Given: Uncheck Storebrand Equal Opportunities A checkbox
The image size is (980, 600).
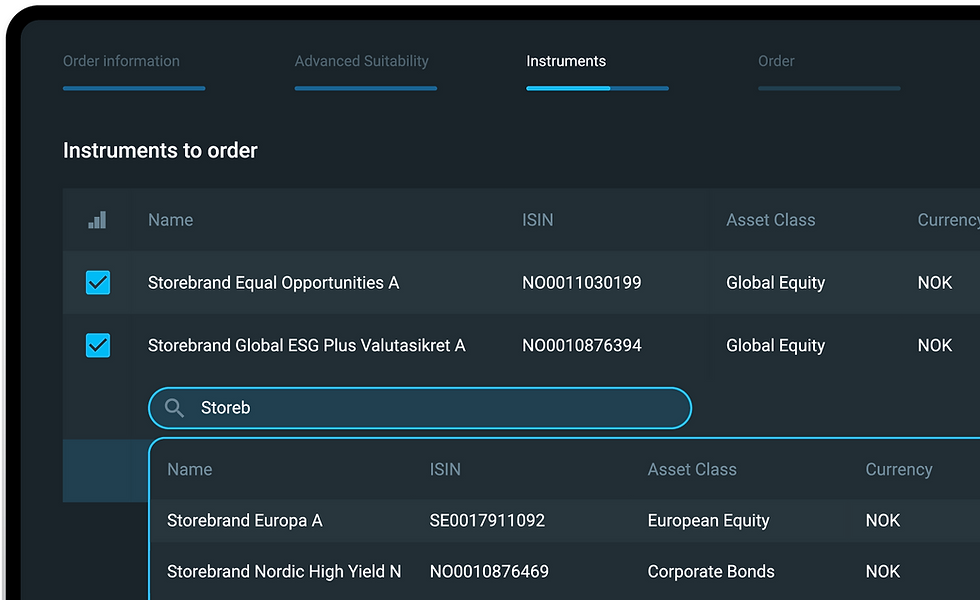Looking at the screenshot, I should pos(98,282).
